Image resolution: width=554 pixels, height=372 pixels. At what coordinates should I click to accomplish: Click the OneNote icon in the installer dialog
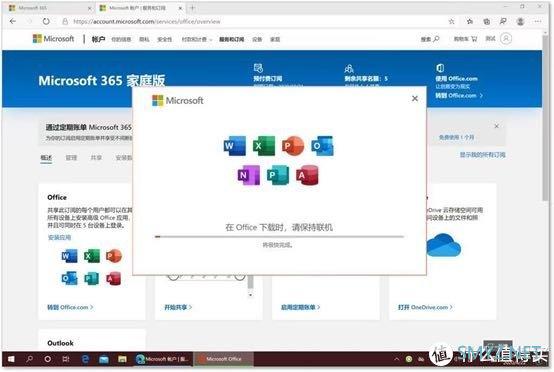coord(249,175)
